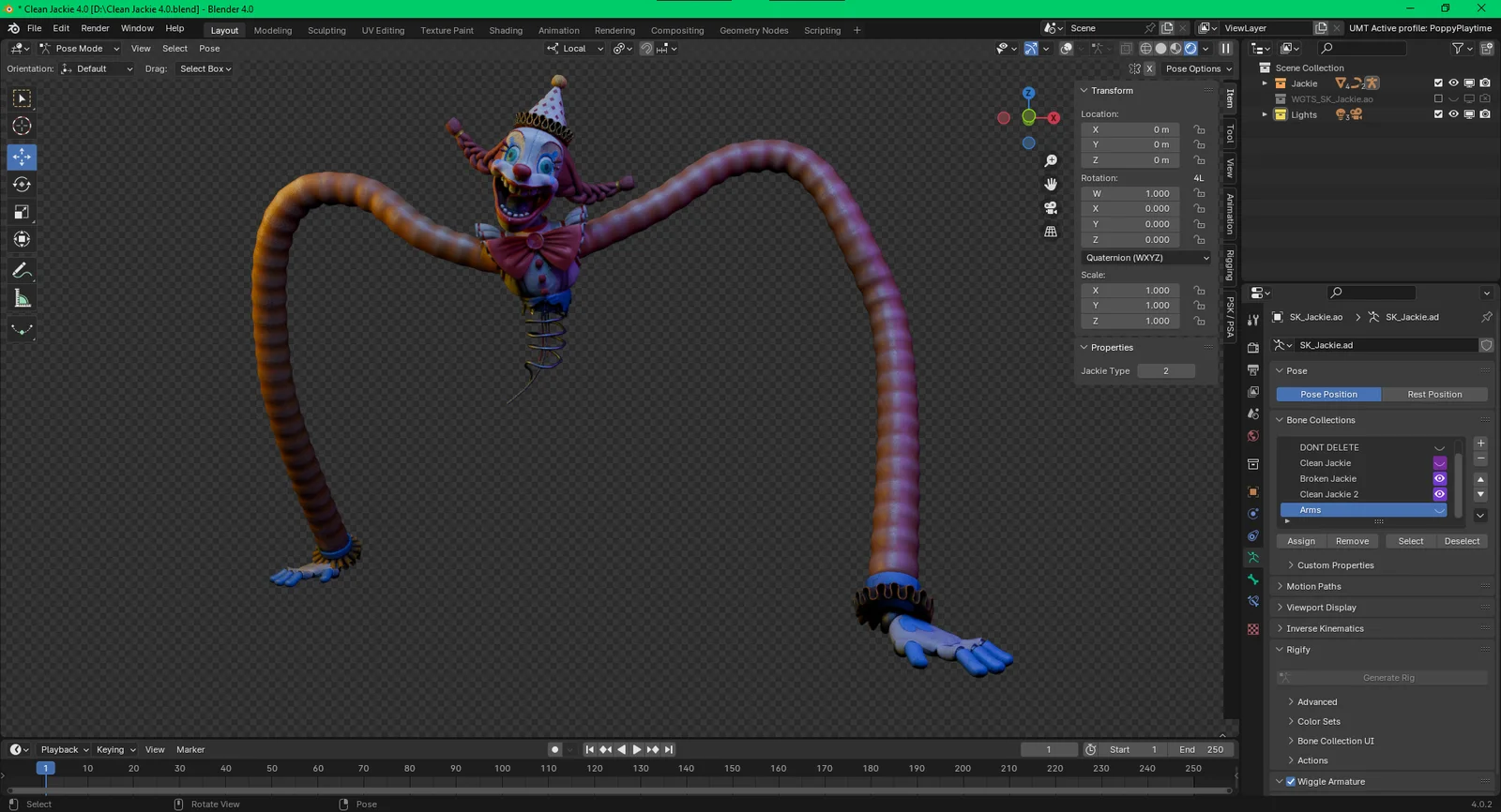Click the Assign bones button
Screen dimensions: 1501x812
(1300, 541)
